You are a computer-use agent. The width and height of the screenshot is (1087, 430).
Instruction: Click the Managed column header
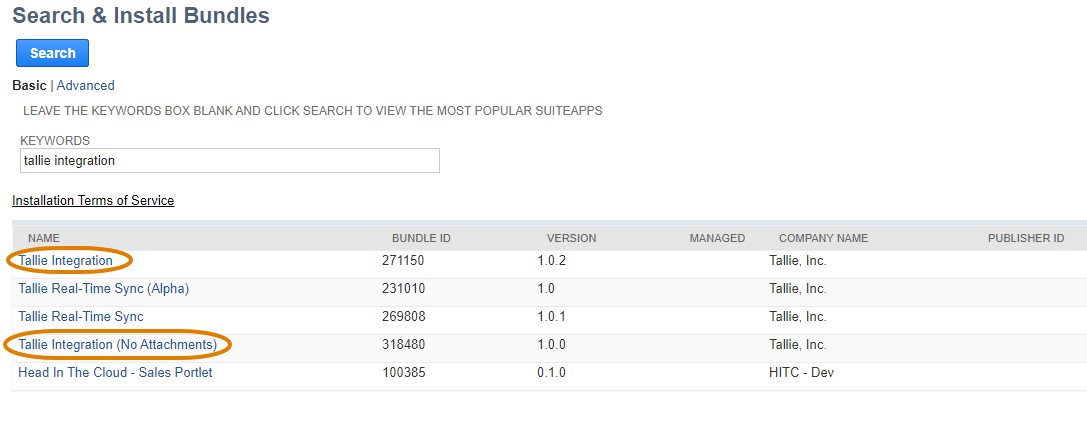tap(717, 238)
